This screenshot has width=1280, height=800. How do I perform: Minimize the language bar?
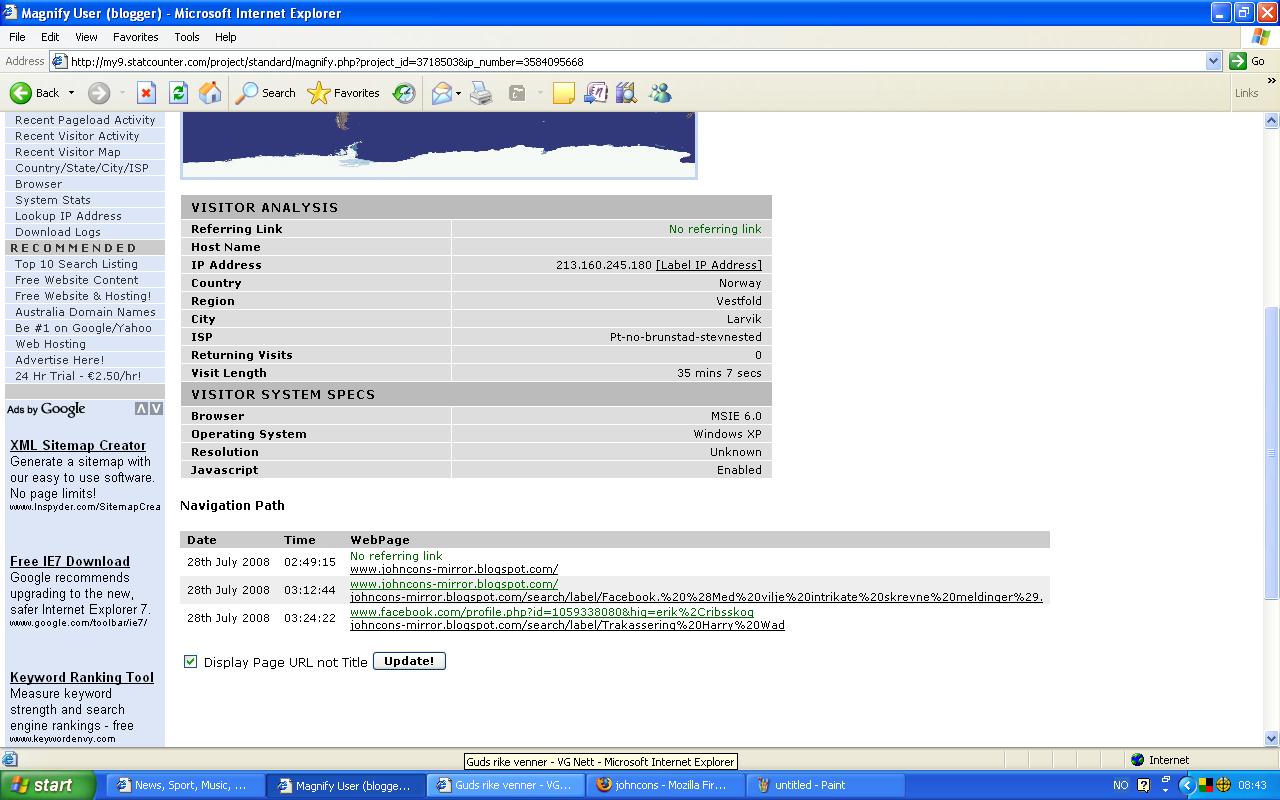tap(1166, 780)
